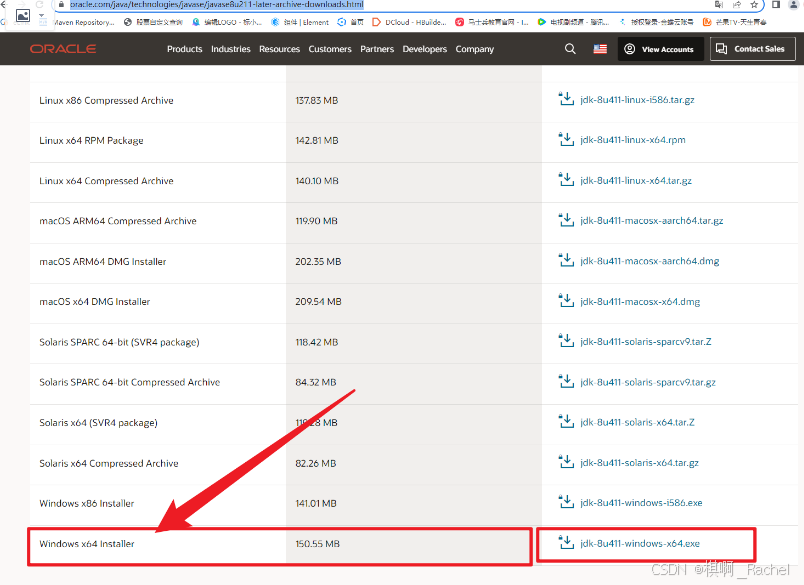
Task: Open the Customers menu
Action: (x=330, y=49)
